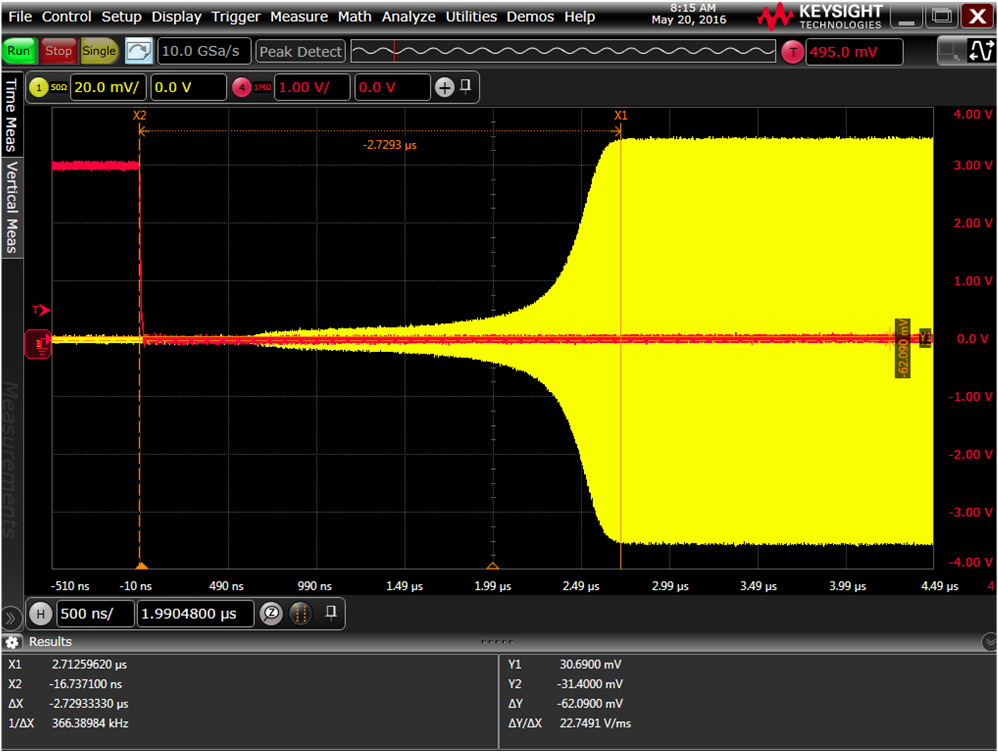Open trigger settings via red T icon
Viewport: 998px width, 752px height.
point(792,52)
